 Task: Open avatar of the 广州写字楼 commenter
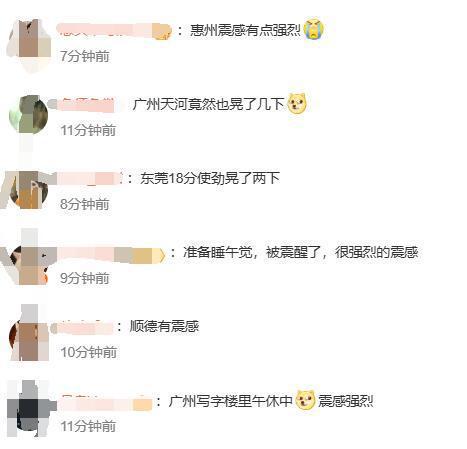click(30, 408)
